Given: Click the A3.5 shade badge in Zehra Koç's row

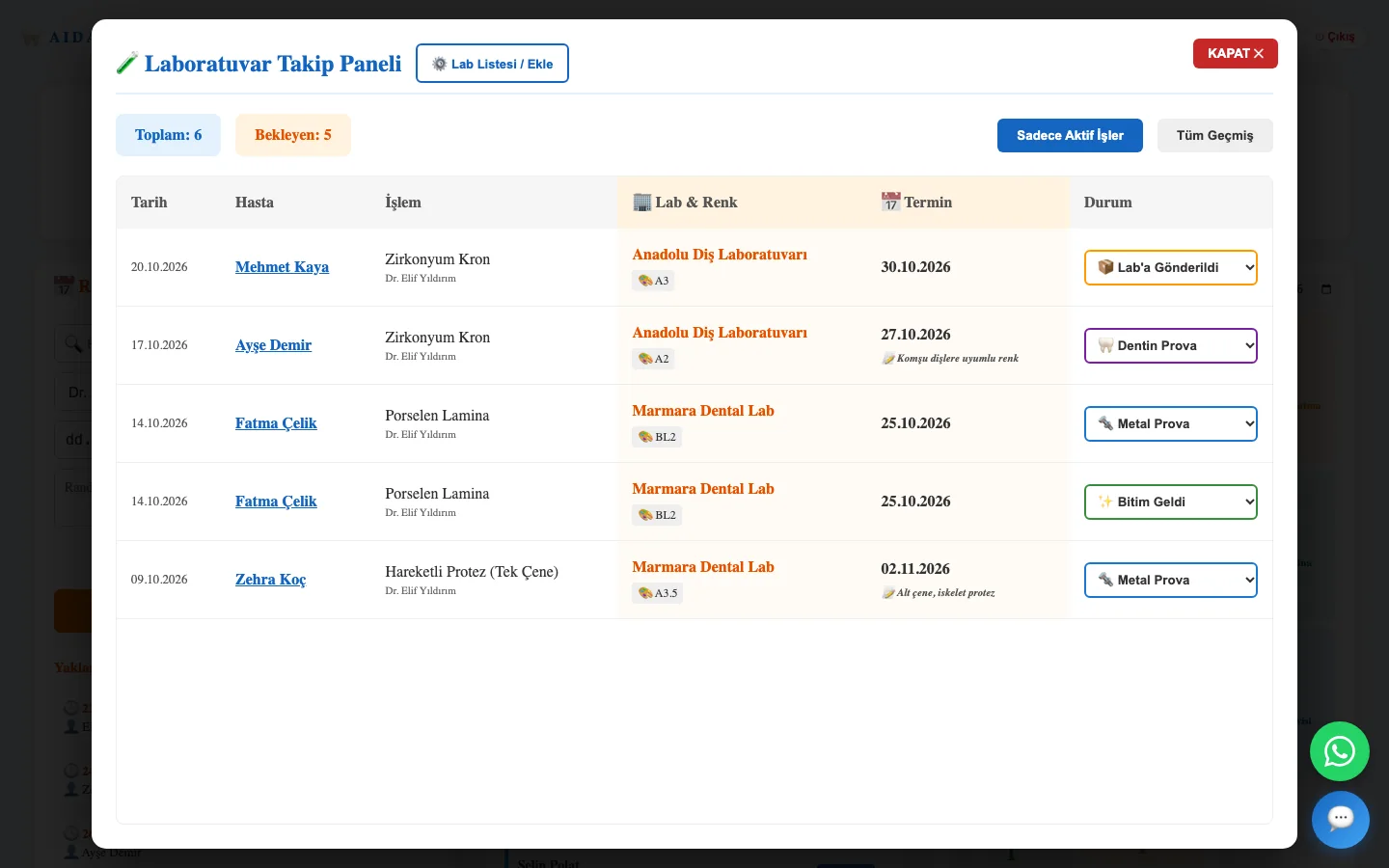Looking at the screenshot, I should tap(657, 593).
